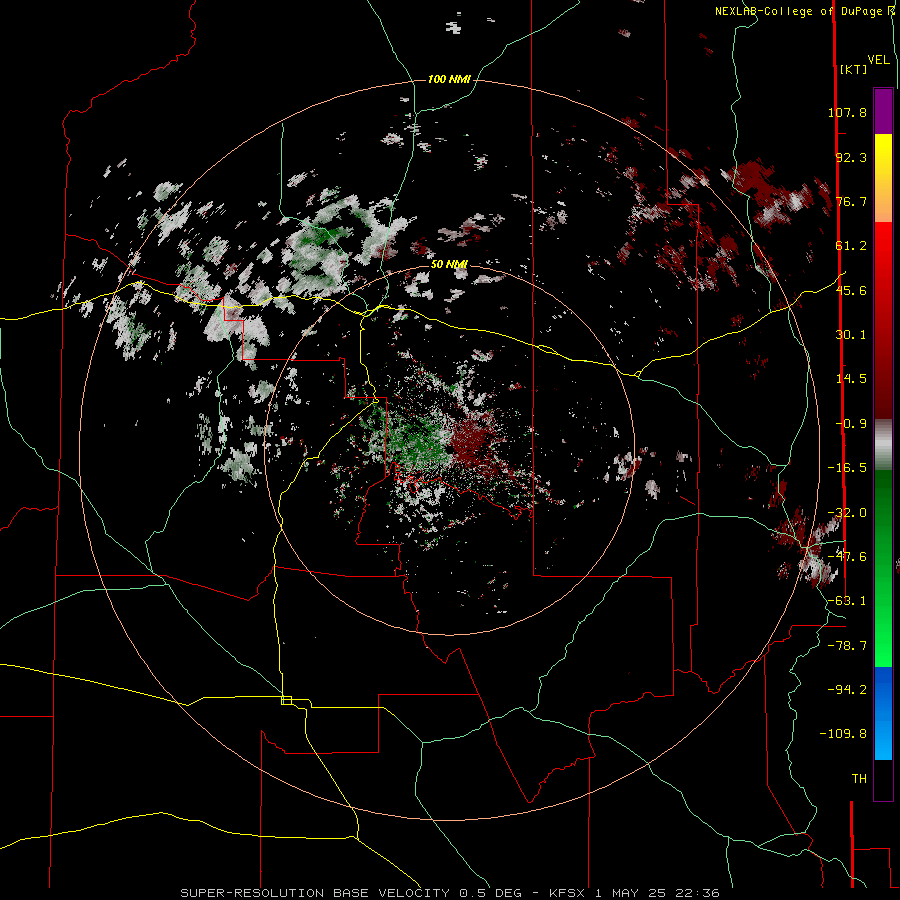Click the 30.1 velocity scale value
Viewport: 900px width, 900px height.
851,335
